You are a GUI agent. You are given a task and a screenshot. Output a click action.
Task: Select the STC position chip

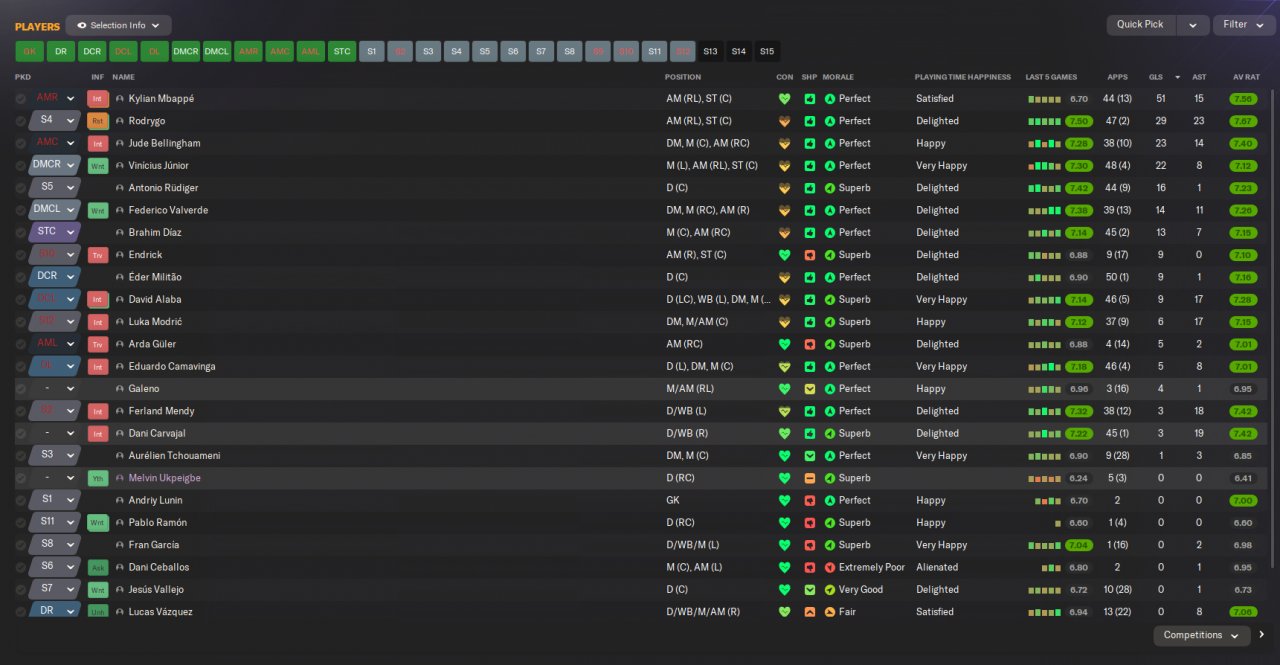[x=342, y=52]
